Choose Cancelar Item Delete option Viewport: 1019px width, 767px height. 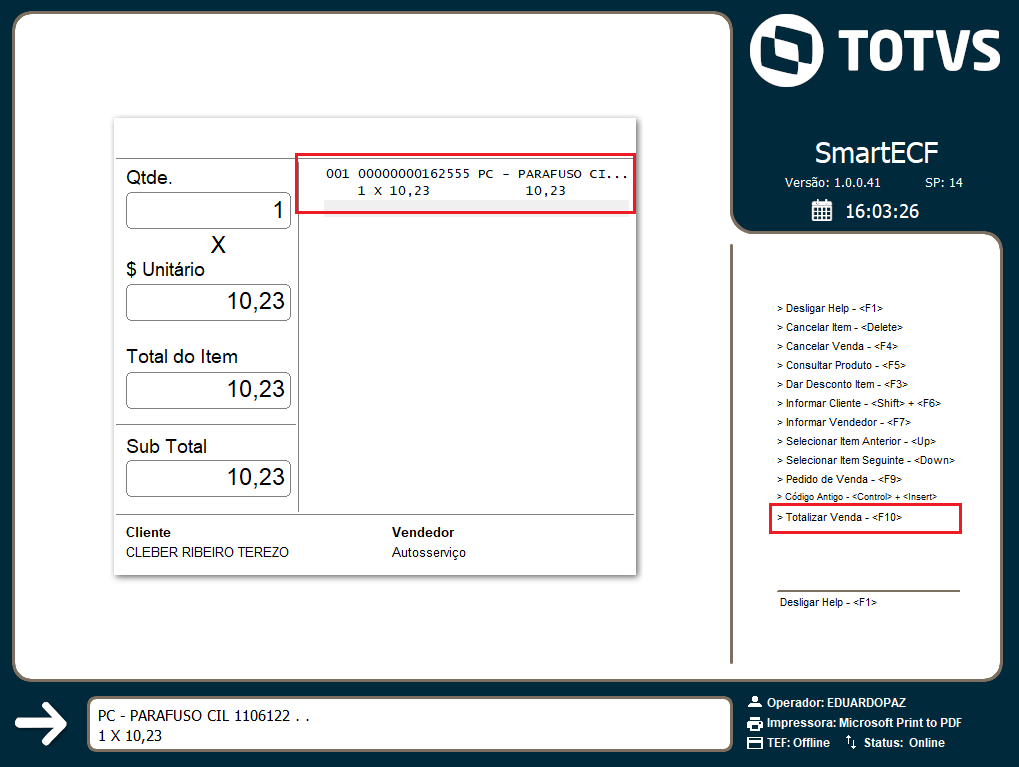point(840,327)
